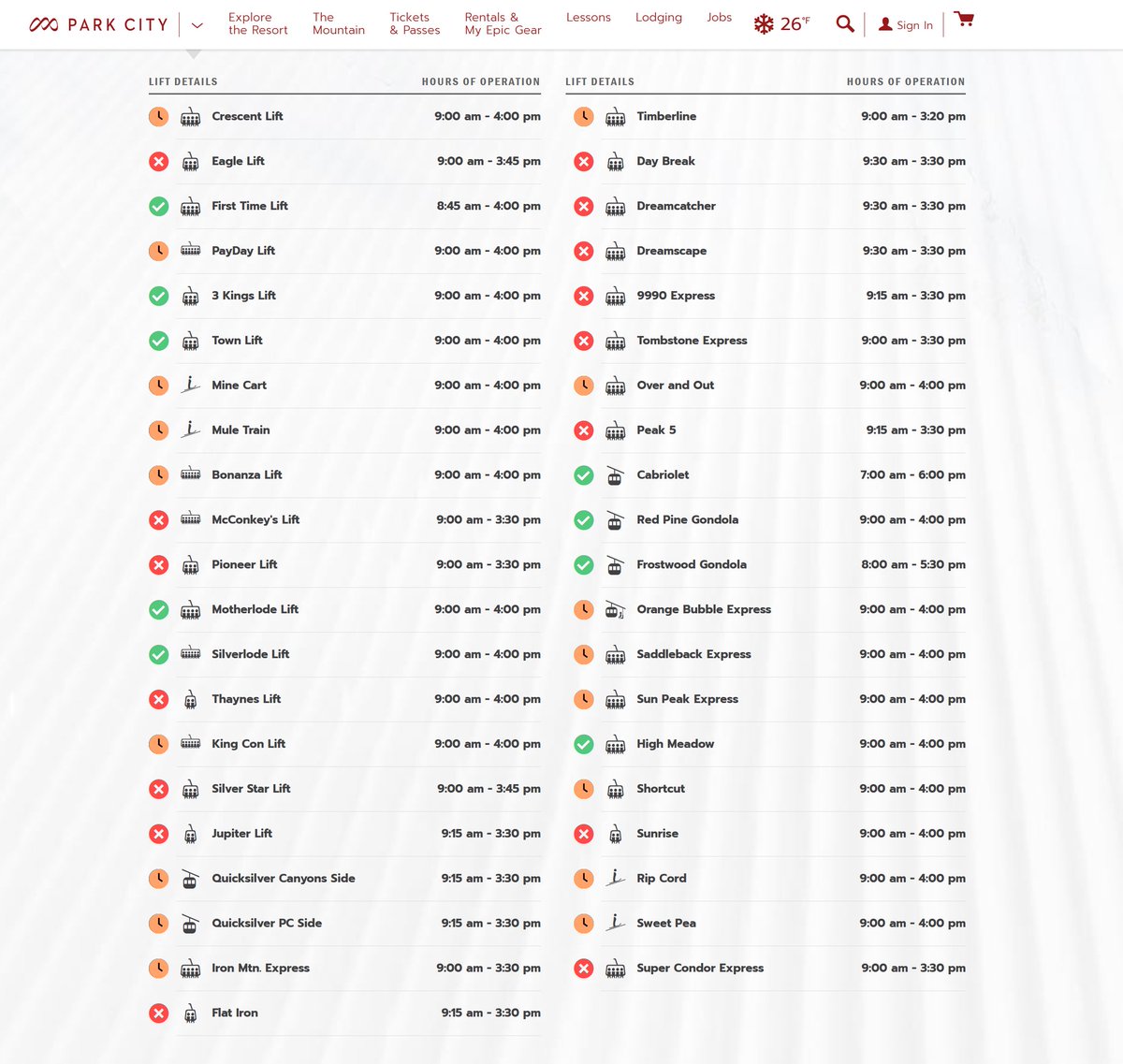Click the Frostwood Gondola cabin icon
1123x1064 pixels.
pyautogui.click(x=615, y=564)
